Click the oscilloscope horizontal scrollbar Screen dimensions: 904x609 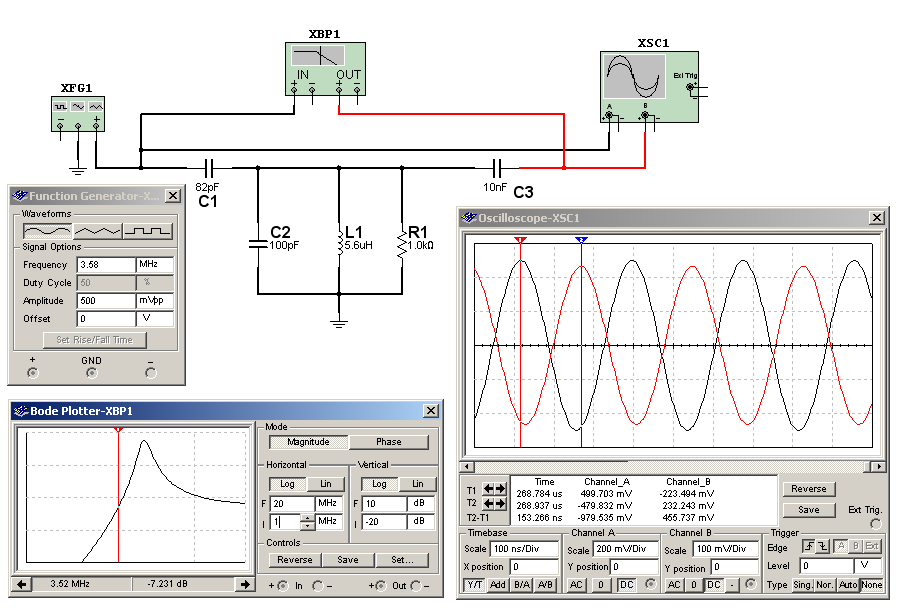[x=672, y=466]
